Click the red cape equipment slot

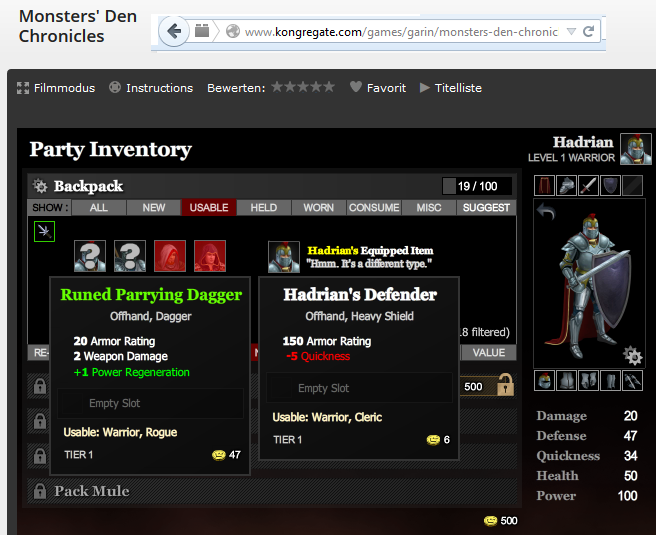(x=545, y=186)
